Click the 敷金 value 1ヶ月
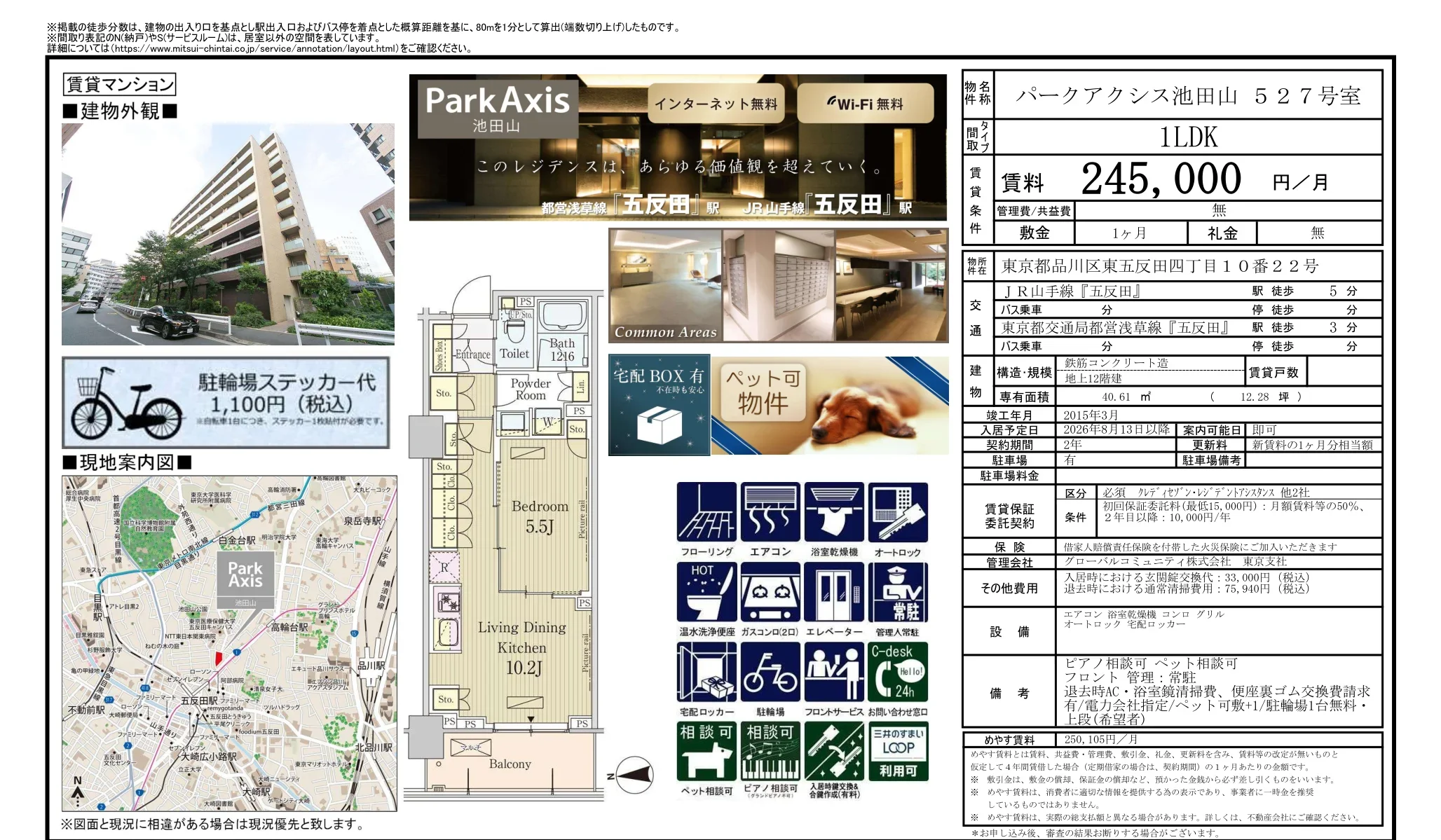1441x840 pixels. pyautogui.click(x=1129, y=233)
